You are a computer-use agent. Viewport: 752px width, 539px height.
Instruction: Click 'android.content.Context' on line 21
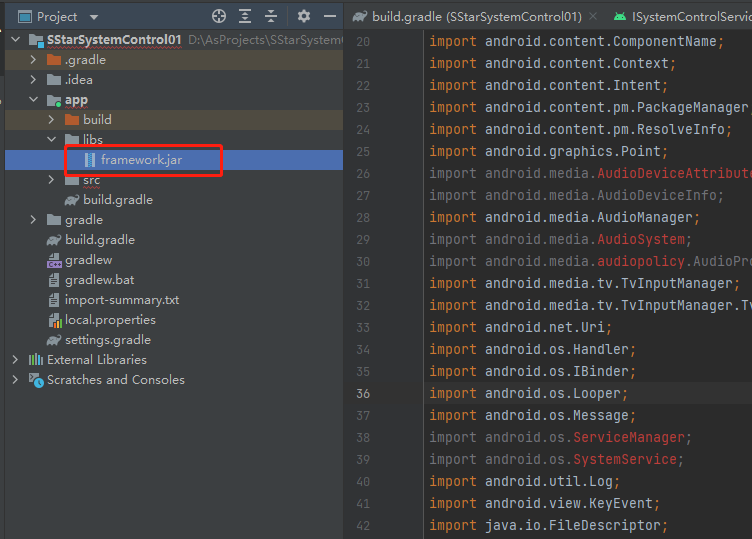577,63
